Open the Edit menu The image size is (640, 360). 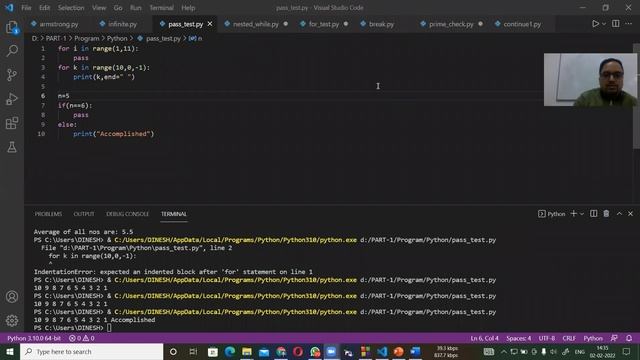tap(44, 8)
